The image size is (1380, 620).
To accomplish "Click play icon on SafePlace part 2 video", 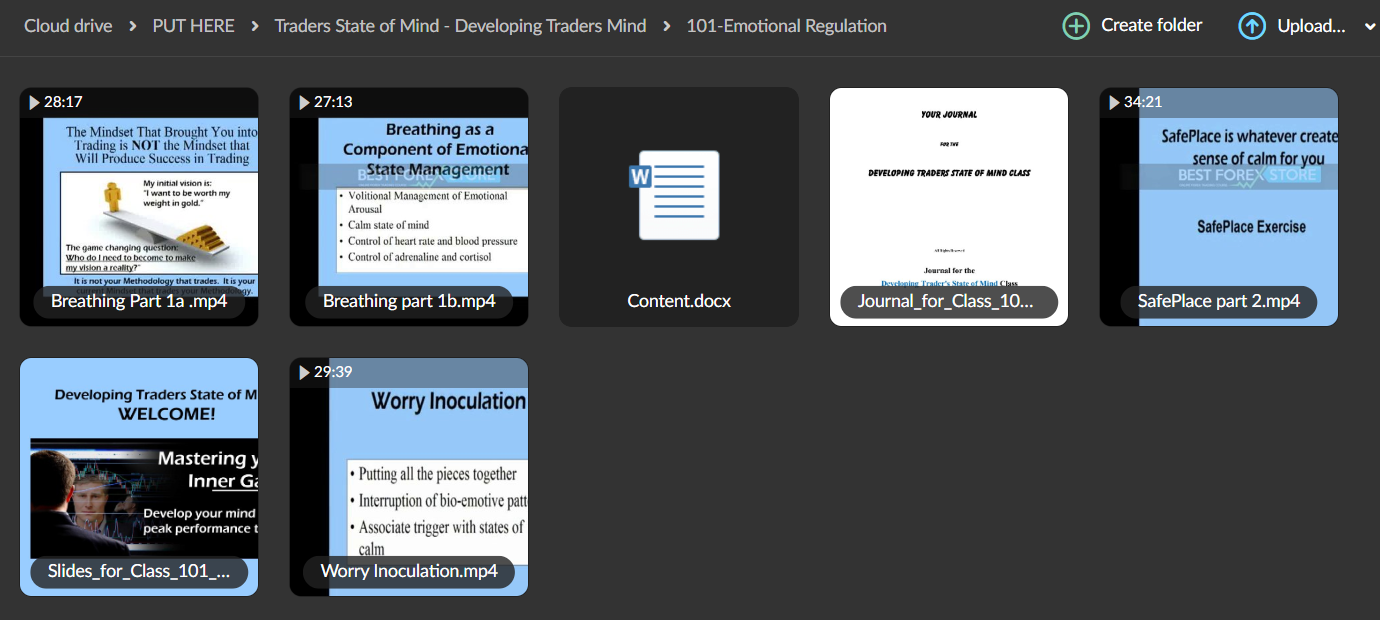I will point(1115,102).
